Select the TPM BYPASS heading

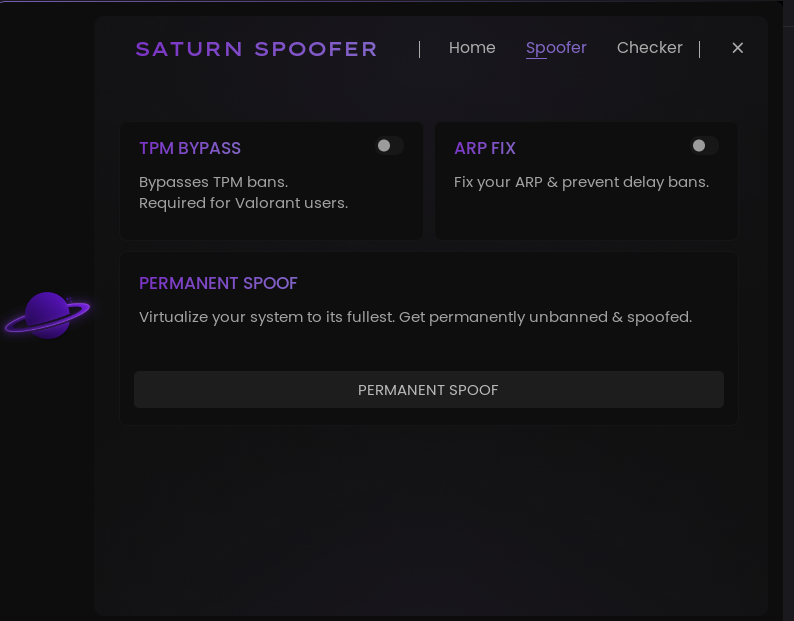(x=190, y=148)
